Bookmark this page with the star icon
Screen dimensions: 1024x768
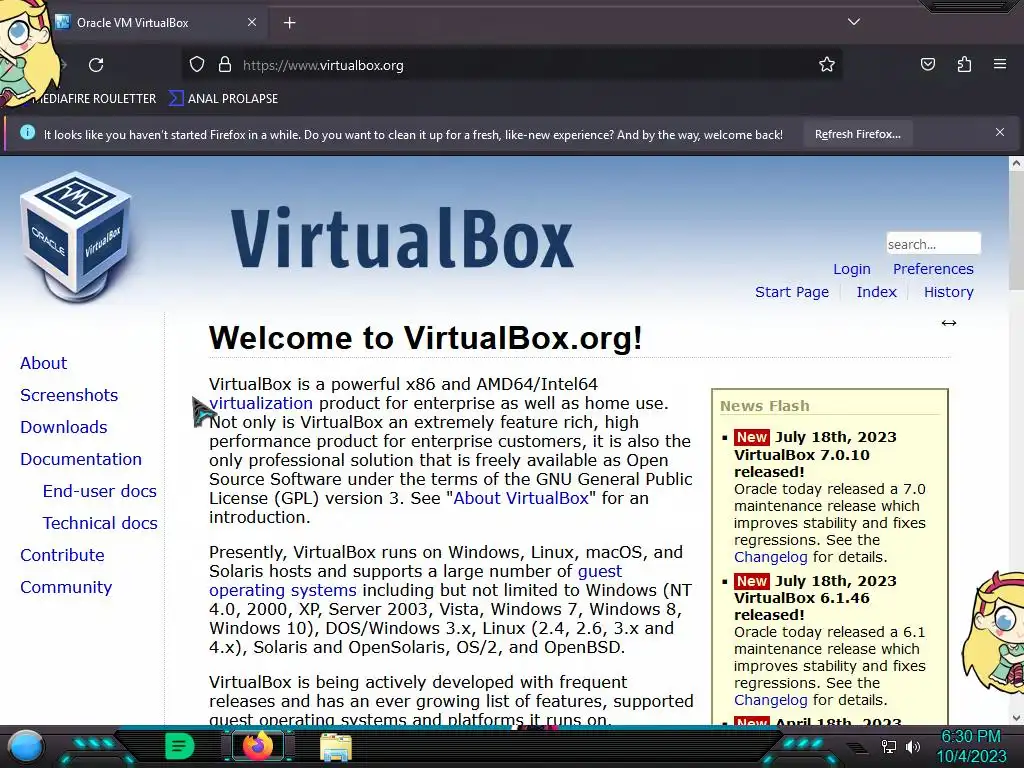pyautogui.click(x=827, y=65)
